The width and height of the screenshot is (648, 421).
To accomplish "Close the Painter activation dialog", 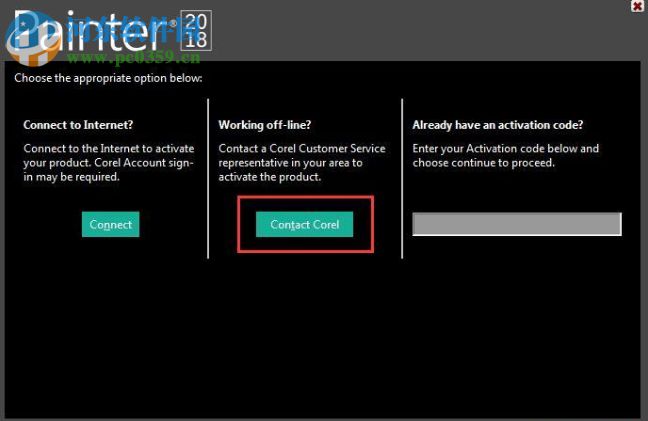I will [638, 6].
